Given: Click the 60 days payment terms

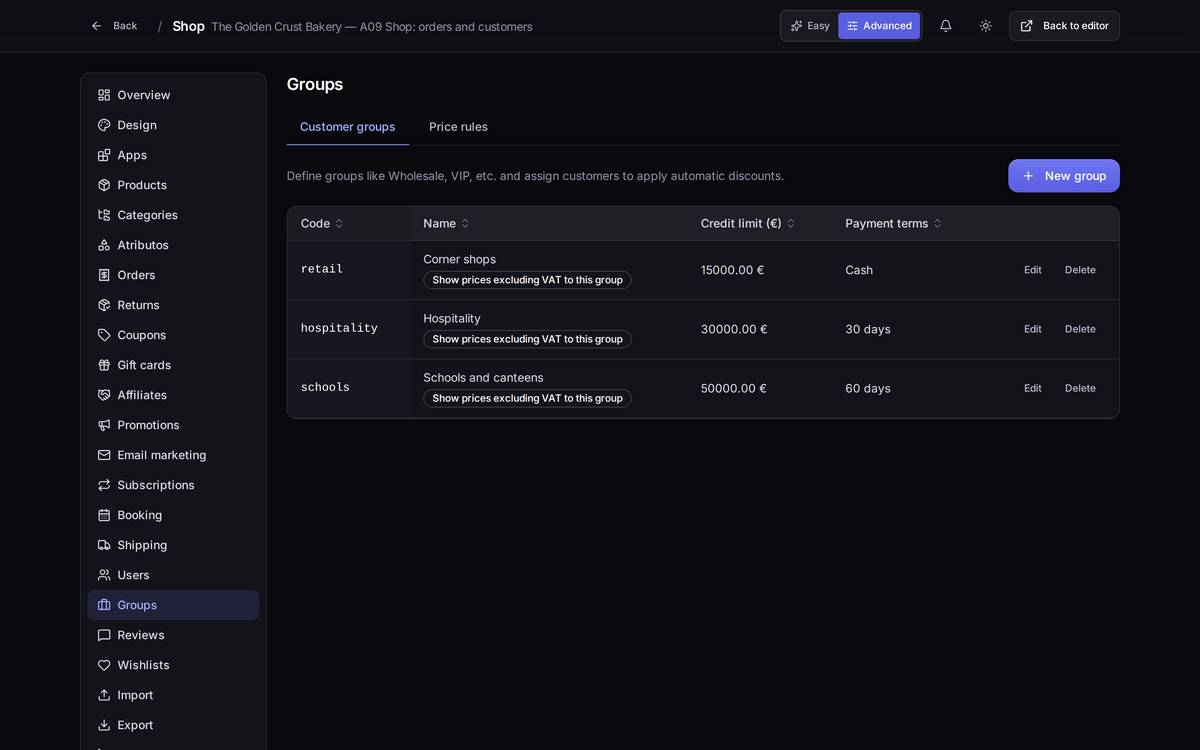Looking at the screenshot, I should click(x=868, y=388).
